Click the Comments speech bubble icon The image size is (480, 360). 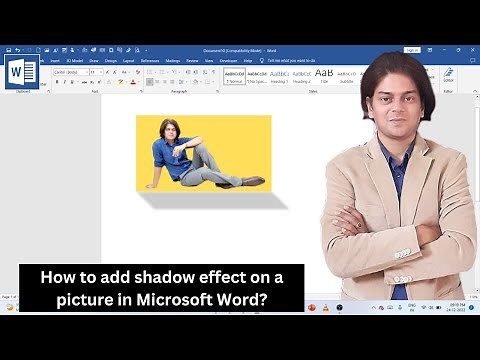pyautogui.click(x=472, y=61)
